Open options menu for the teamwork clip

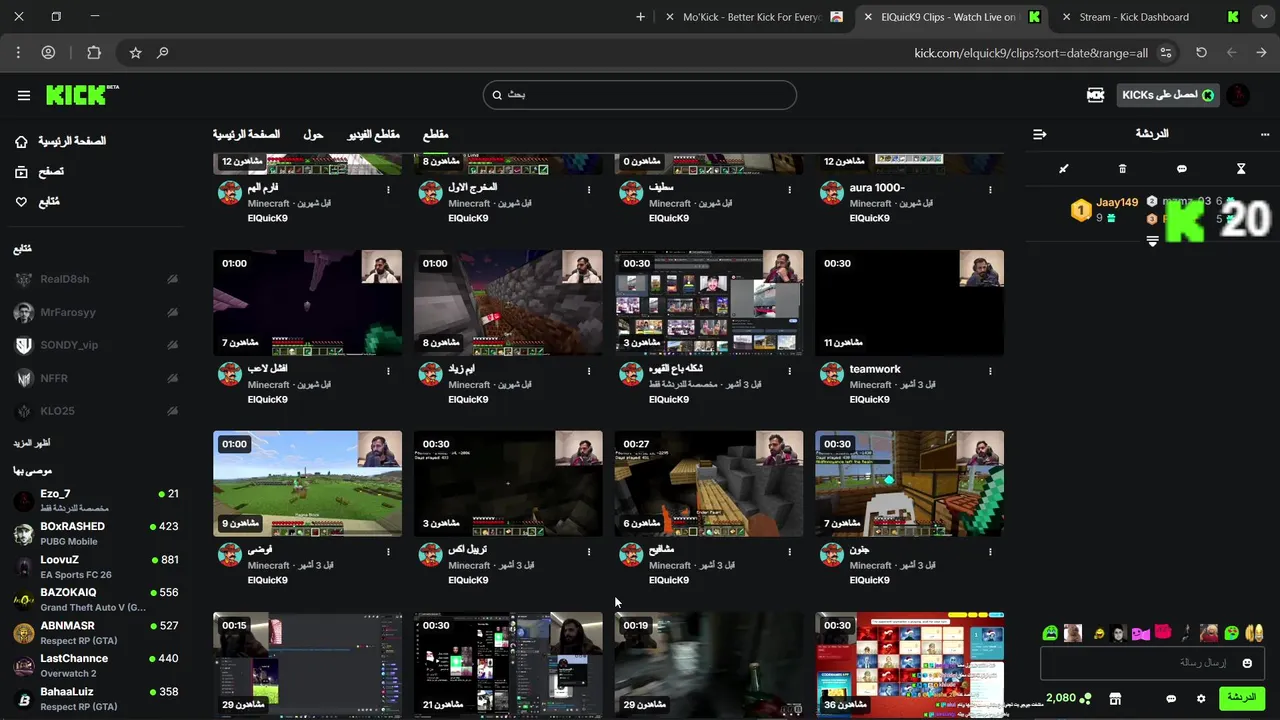pos(990,371)
